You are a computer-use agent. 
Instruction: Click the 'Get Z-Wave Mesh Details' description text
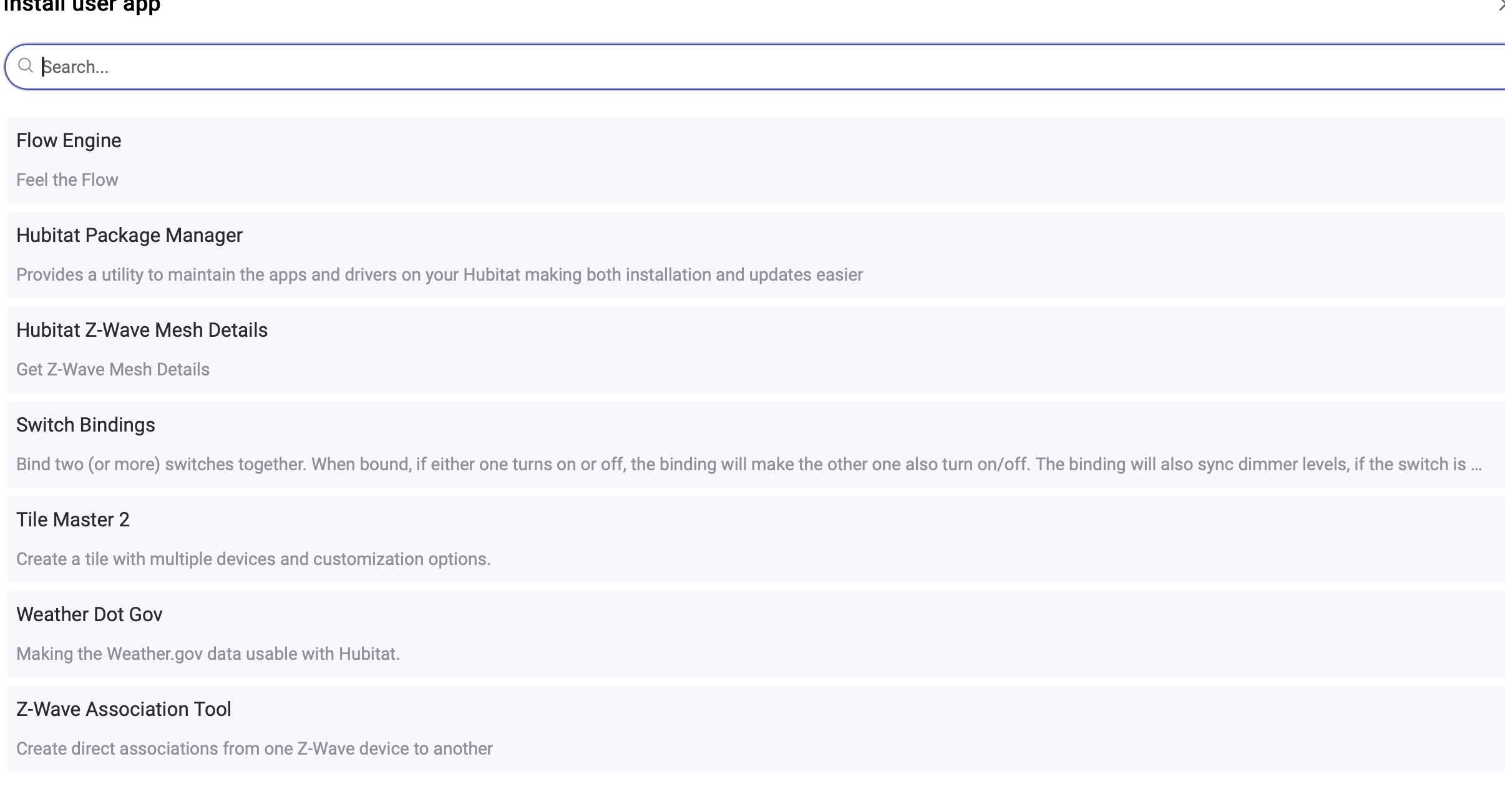point(113,370)
